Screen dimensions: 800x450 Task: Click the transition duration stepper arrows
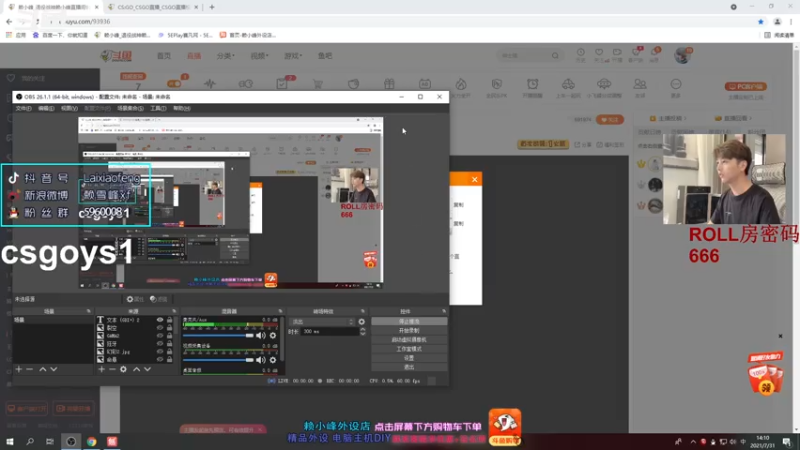point(363,332)
